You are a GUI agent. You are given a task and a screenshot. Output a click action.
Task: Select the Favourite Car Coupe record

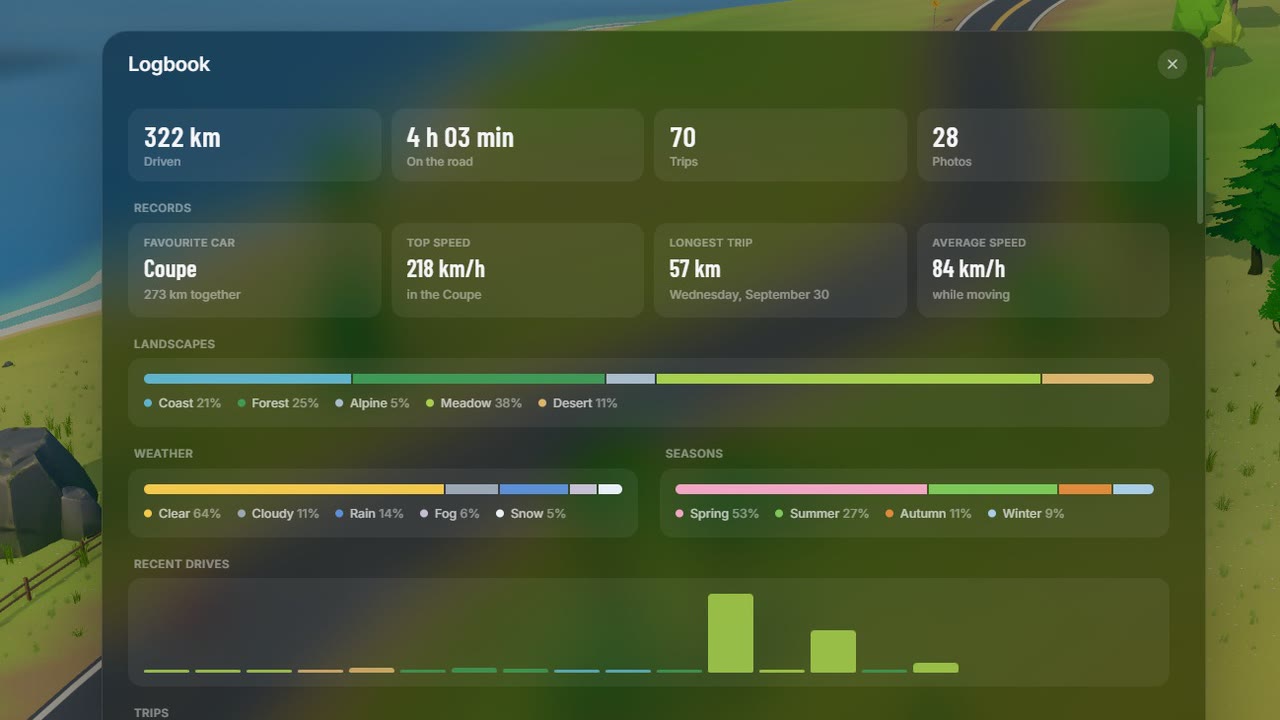point(255,270)
